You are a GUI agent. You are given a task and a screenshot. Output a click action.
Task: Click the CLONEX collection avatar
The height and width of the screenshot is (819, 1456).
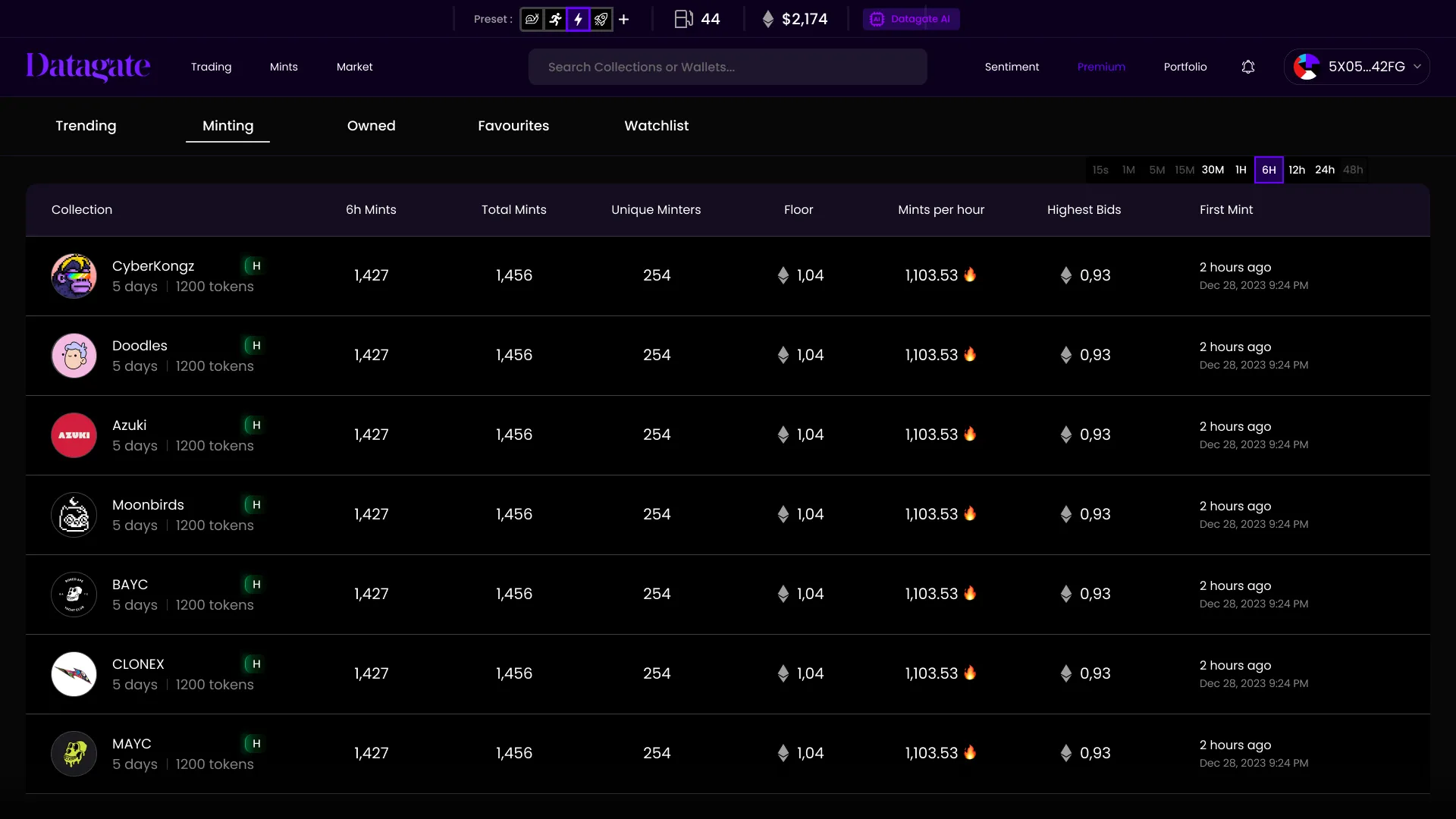[74, 674]
